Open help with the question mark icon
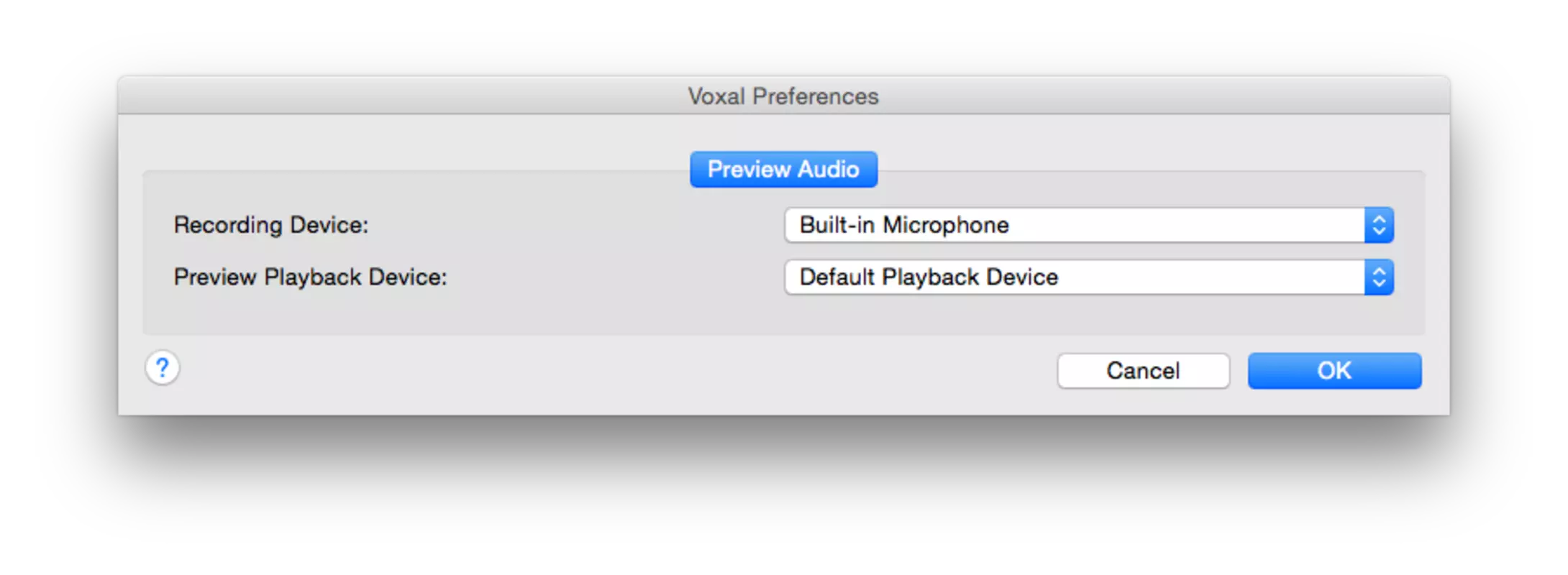 pyautogui.click(x=163, y=368)
